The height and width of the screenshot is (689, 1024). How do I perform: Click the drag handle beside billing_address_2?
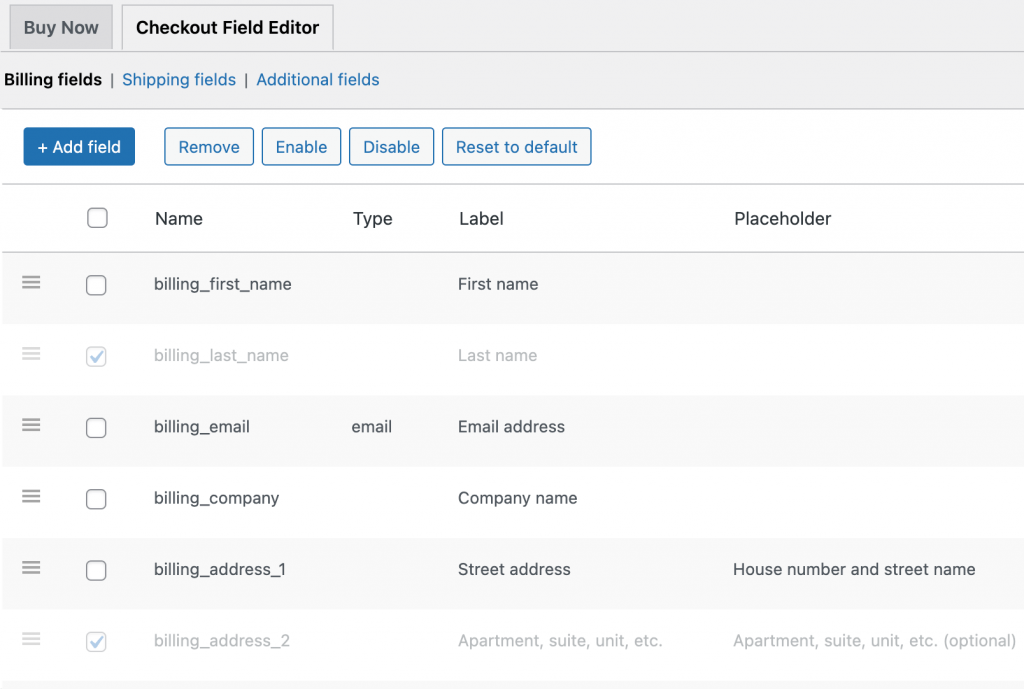click(31, 641)
